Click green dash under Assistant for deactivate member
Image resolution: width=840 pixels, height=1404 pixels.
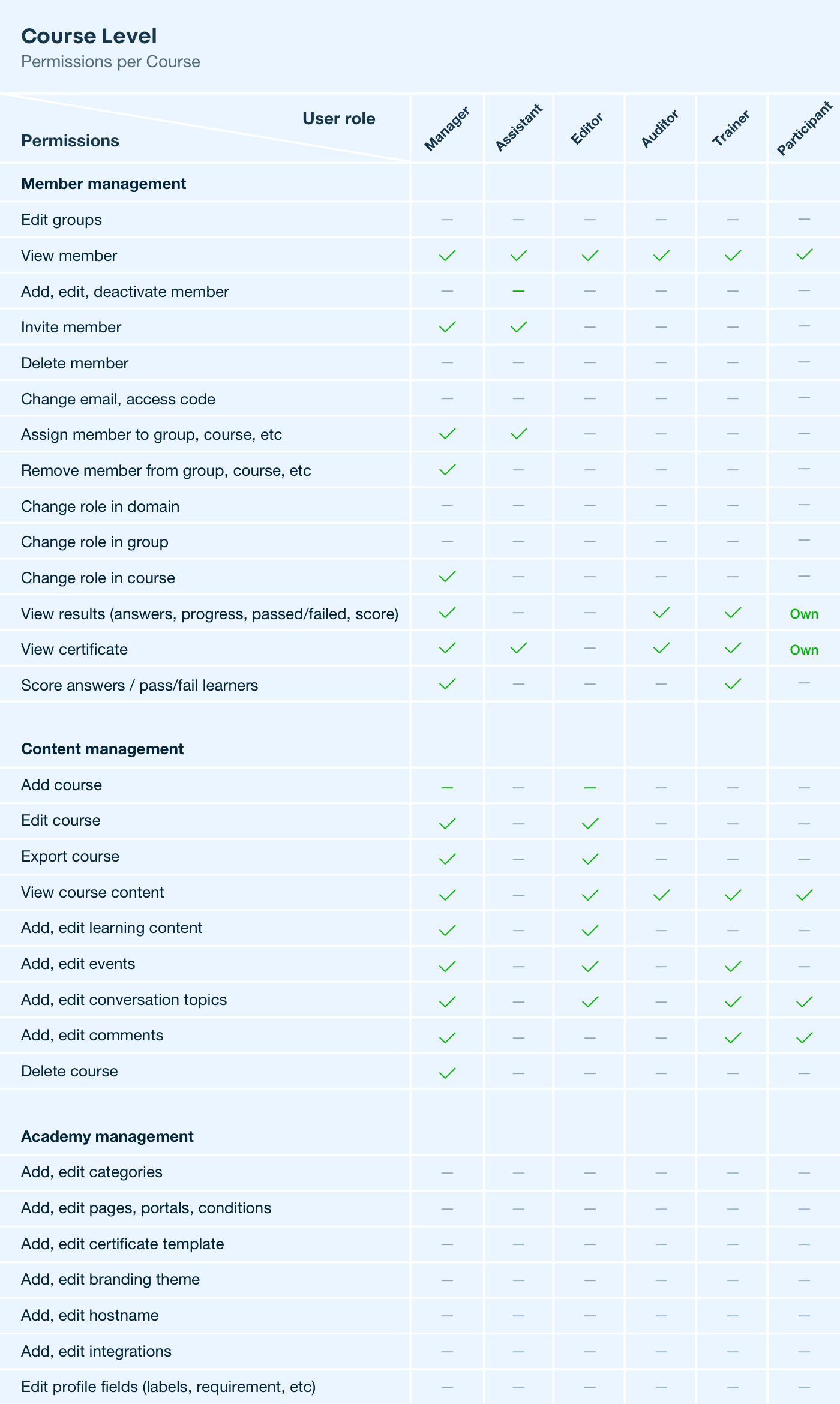coord(518,292)
